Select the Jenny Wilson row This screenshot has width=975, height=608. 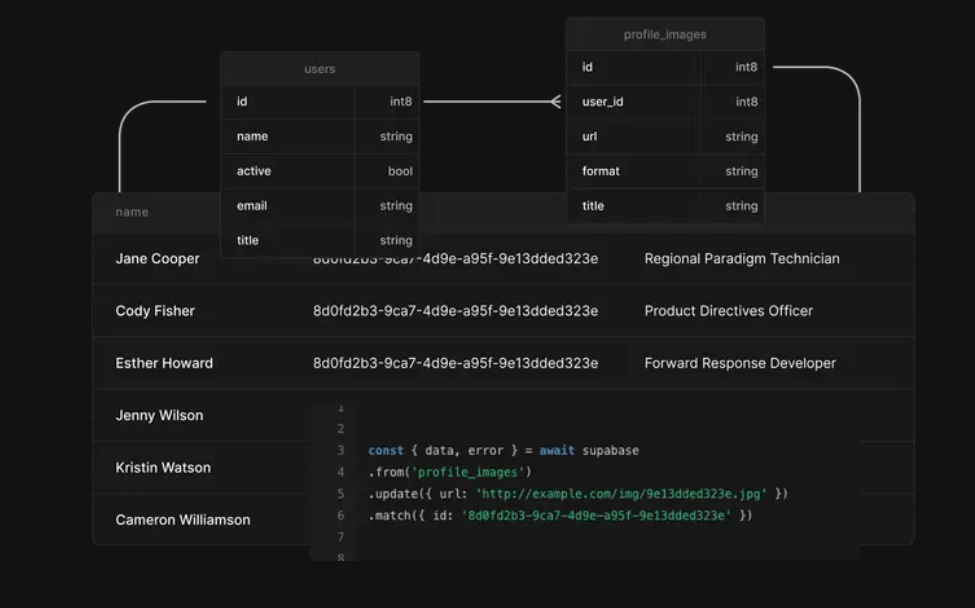[159, 415]
